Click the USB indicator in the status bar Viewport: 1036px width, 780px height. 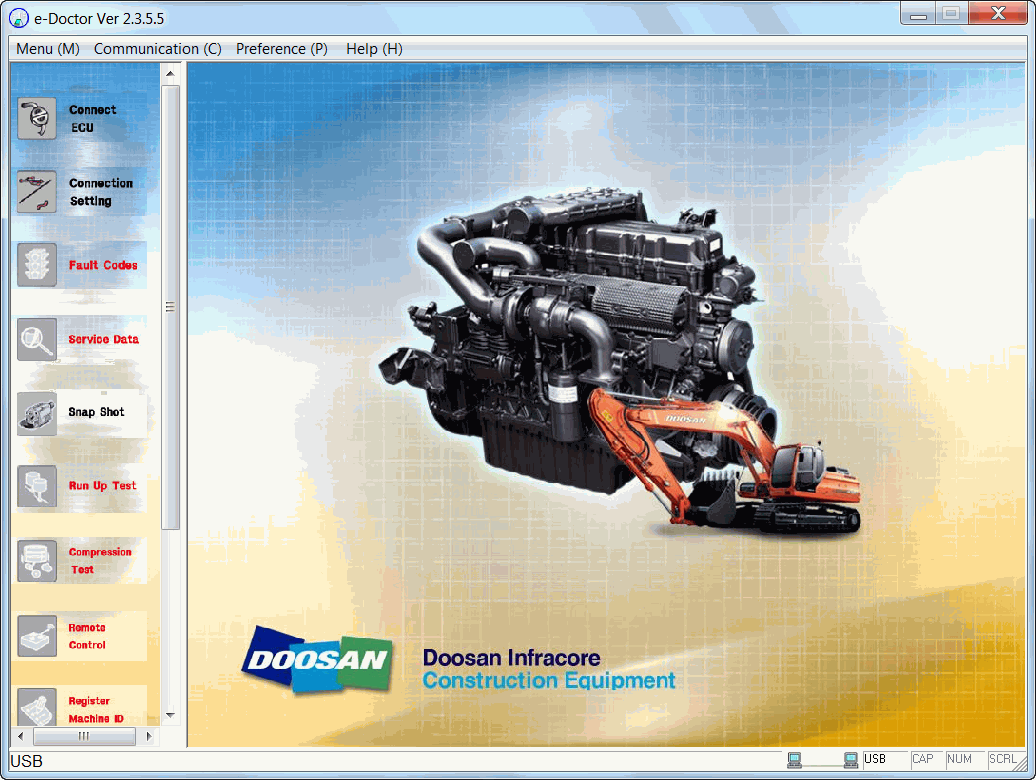pos(875,760)
